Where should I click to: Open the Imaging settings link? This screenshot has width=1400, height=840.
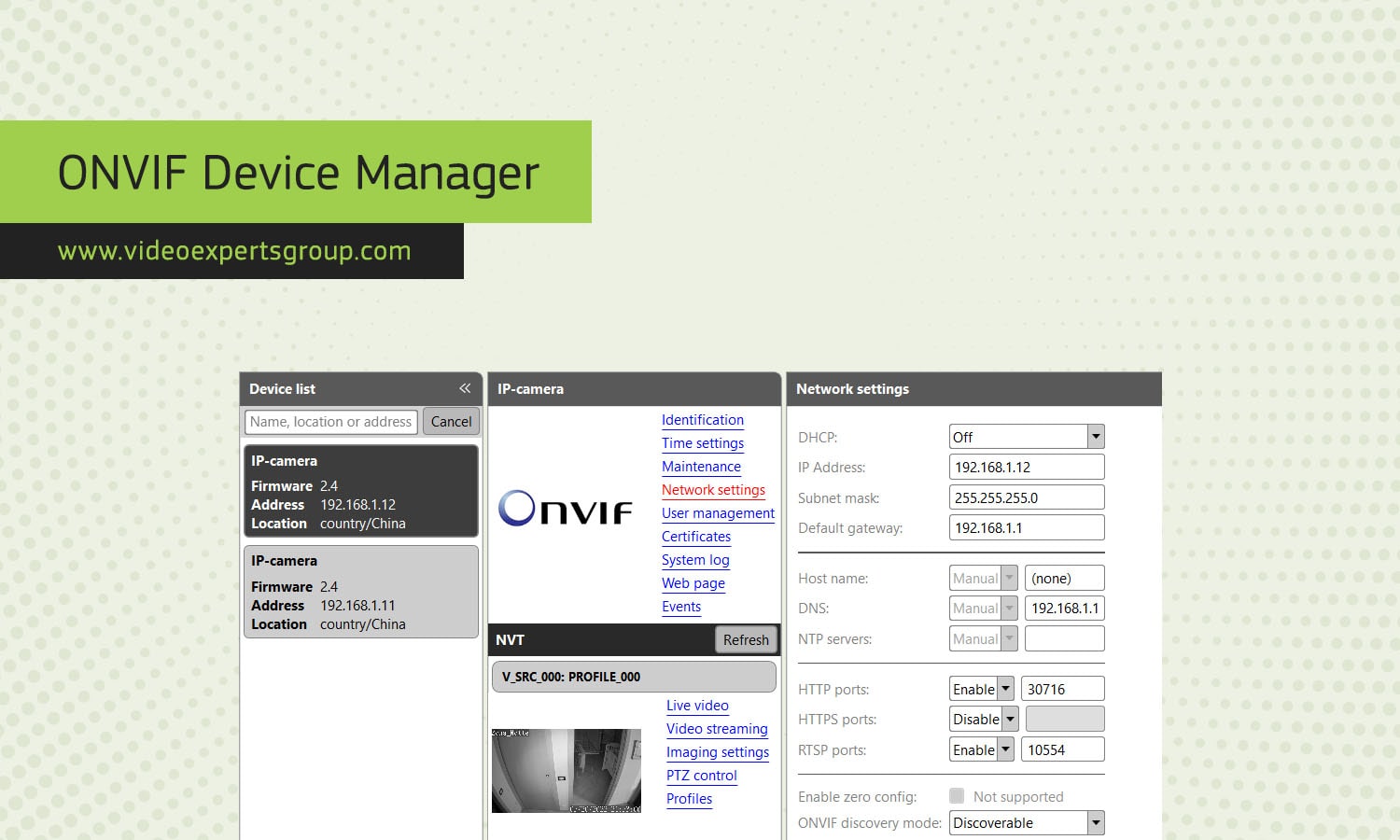tap(718, 752)
